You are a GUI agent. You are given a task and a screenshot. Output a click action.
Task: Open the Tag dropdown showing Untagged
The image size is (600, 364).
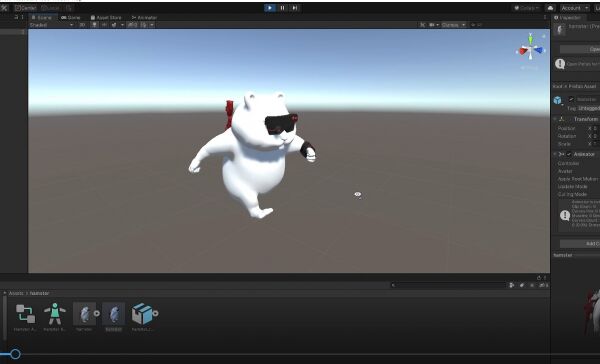coord(589,108)
